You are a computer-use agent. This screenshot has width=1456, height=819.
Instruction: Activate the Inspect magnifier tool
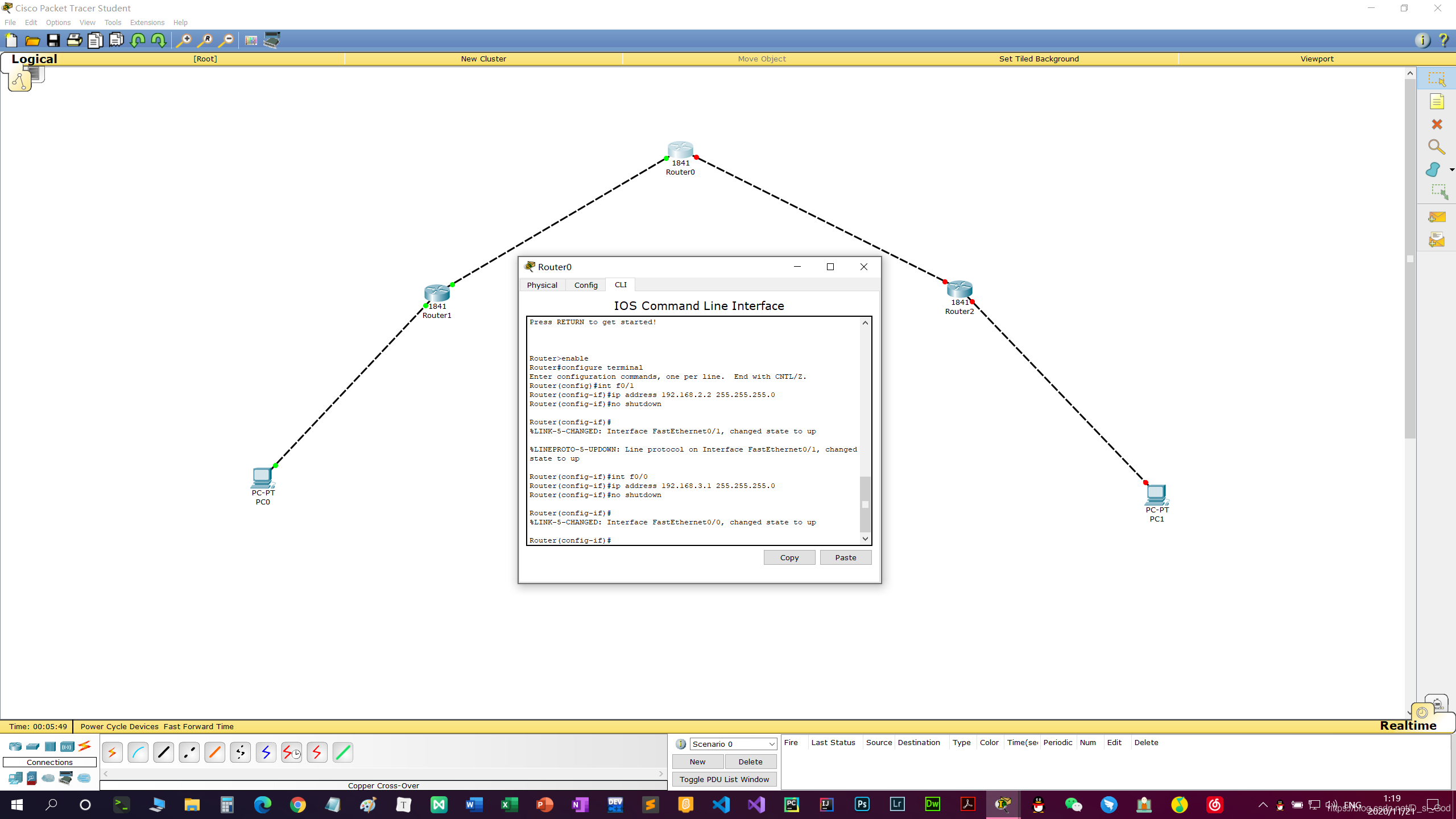1437,147
